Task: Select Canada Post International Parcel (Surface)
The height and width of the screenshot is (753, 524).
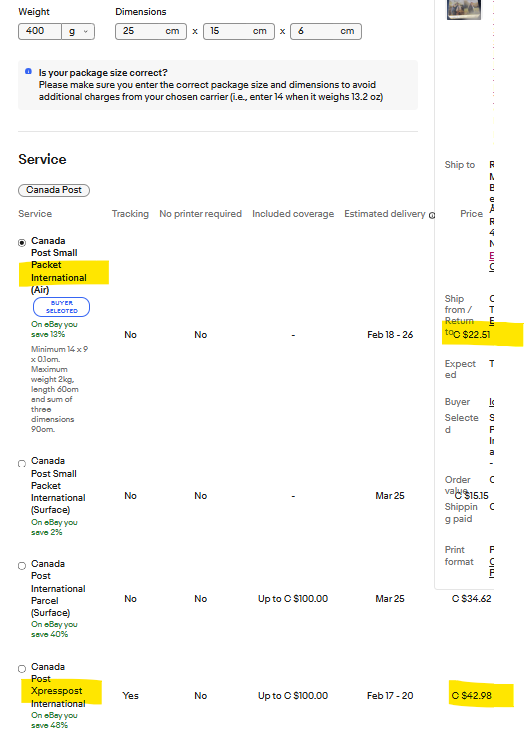Action: (x=22, y=566)
